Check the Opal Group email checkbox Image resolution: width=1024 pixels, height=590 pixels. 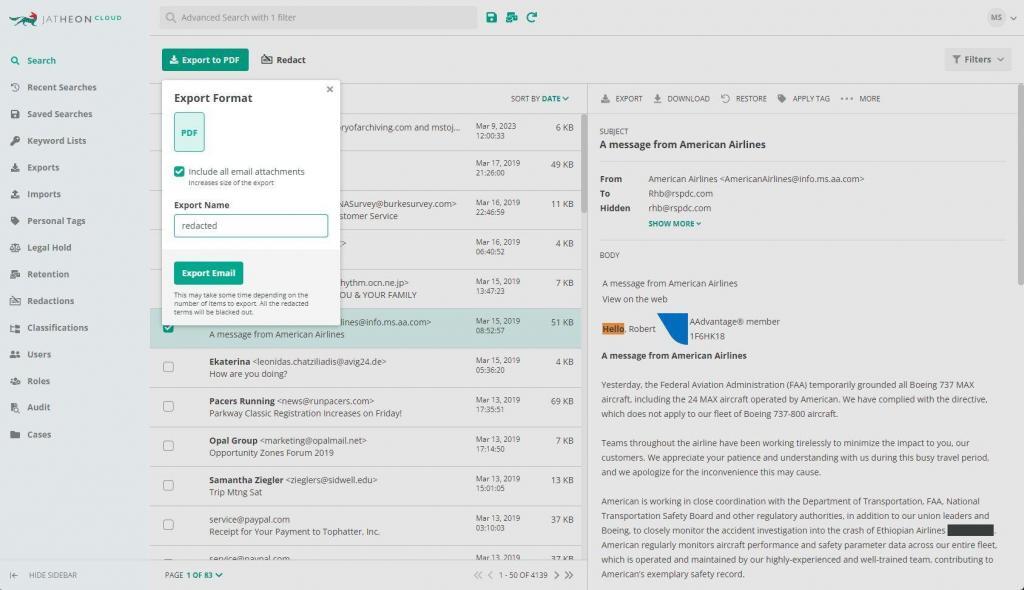pyautogui.click(x=168, y=446)
